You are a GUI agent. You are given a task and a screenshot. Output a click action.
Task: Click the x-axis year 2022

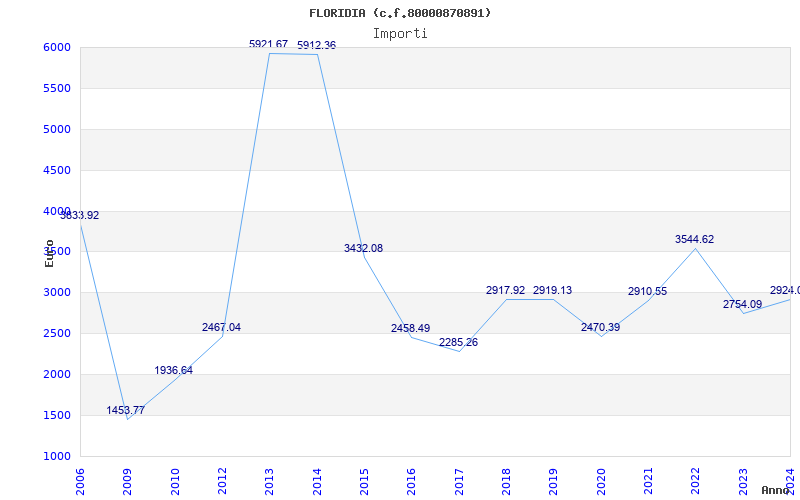(x=696, y=482)
